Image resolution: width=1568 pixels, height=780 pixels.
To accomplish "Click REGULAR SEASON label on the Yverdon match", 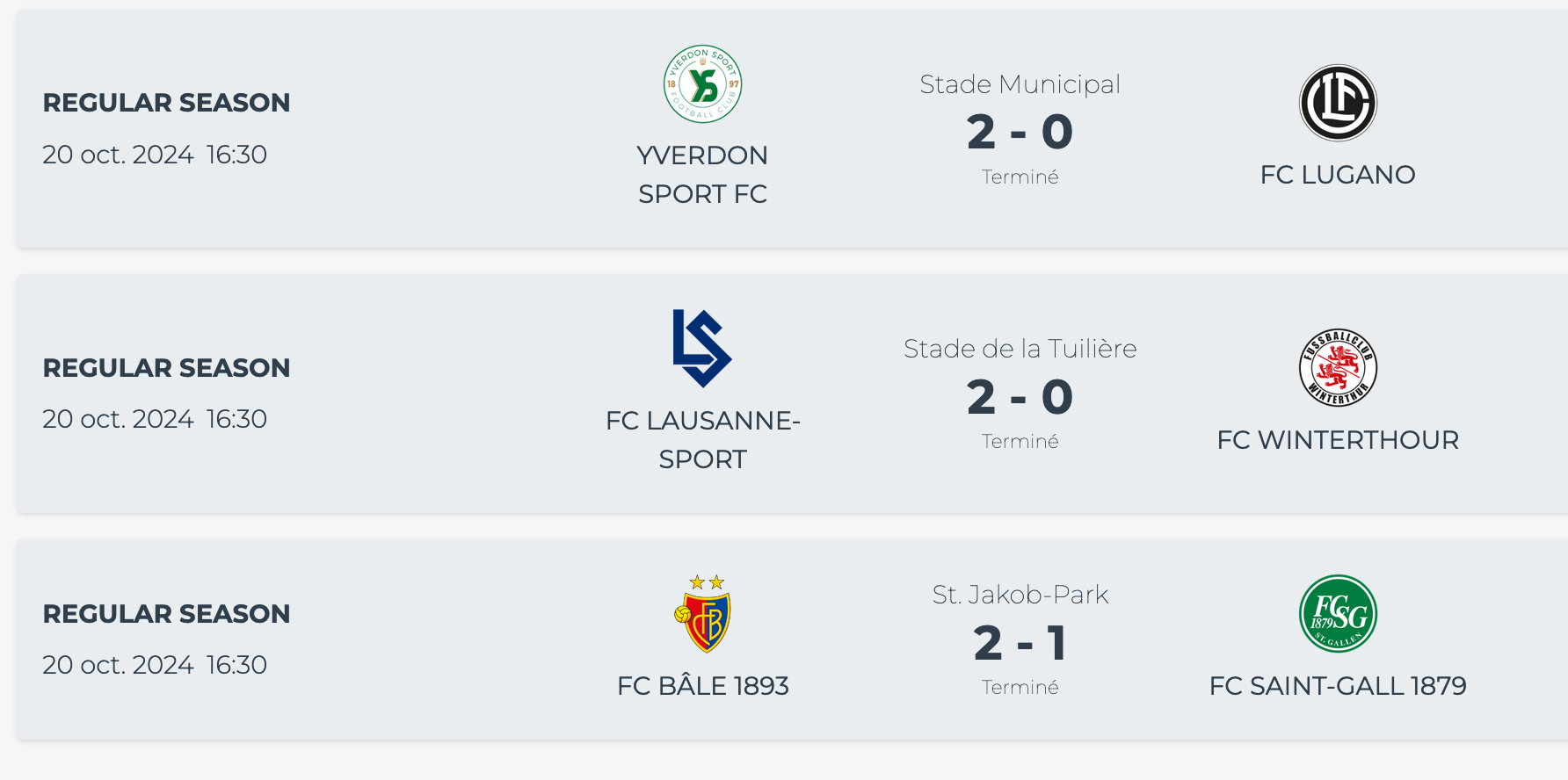I will [166, 103].
